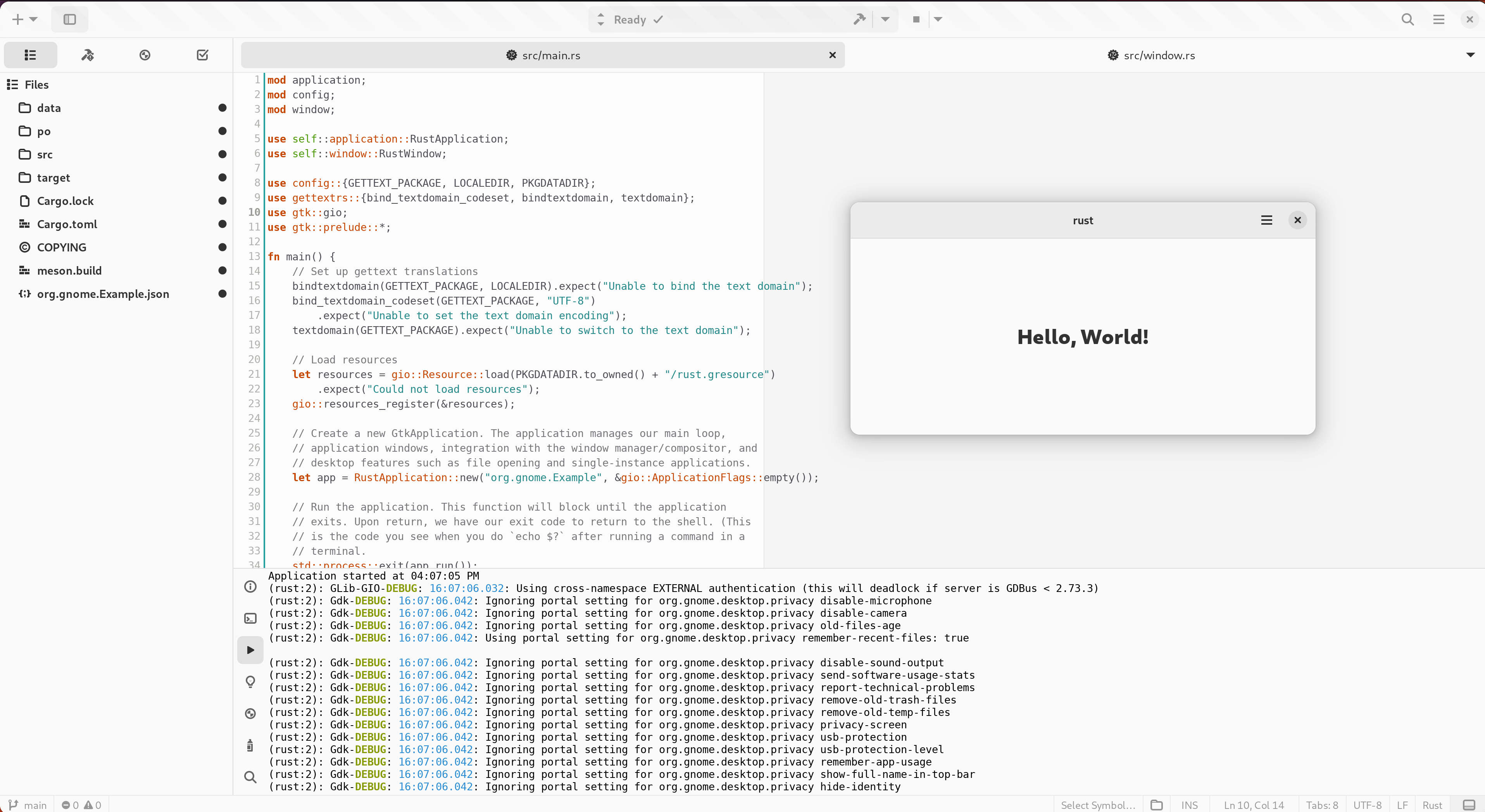Switch to the TODO checklist sidebar tab
The image size is (1485, 812).
pyautogui.click(x=202, y=55)
